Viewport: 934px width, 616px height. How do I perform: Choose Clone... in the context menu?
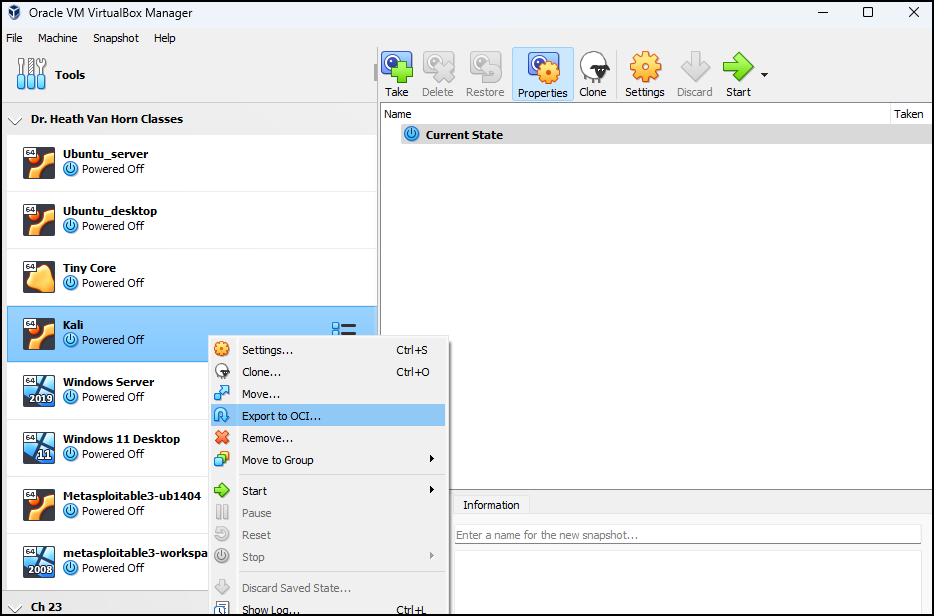328,372
